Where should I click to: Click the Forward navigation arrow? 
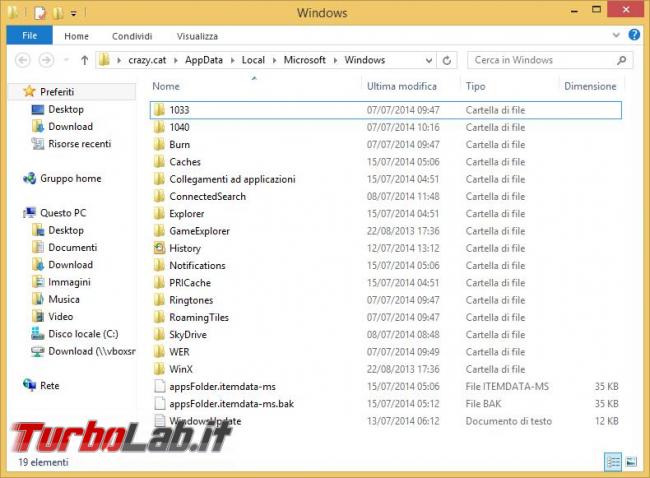[x=46, y=60]
